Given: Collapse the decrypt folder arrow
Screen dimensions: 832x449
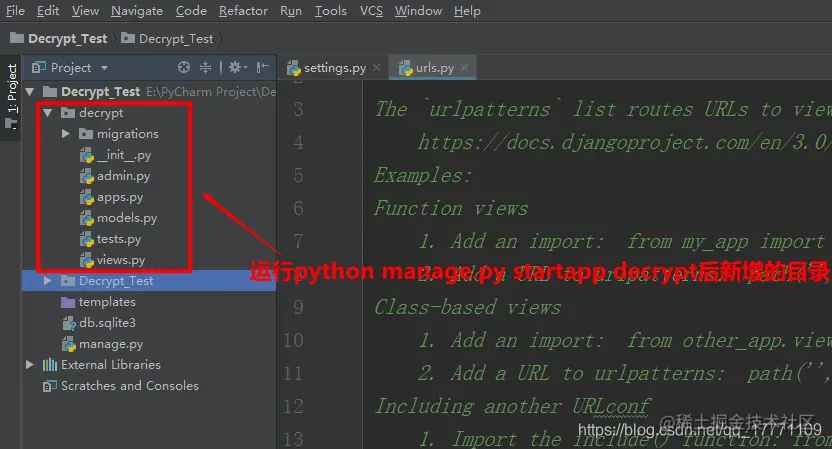Looking at the screenshot, I should (48, 113).
